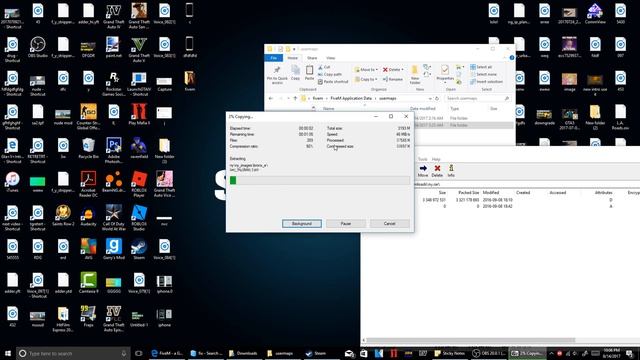Send extraction to Background
The width and height of the screenshot is (640, 360).
(x=302, y=224)
